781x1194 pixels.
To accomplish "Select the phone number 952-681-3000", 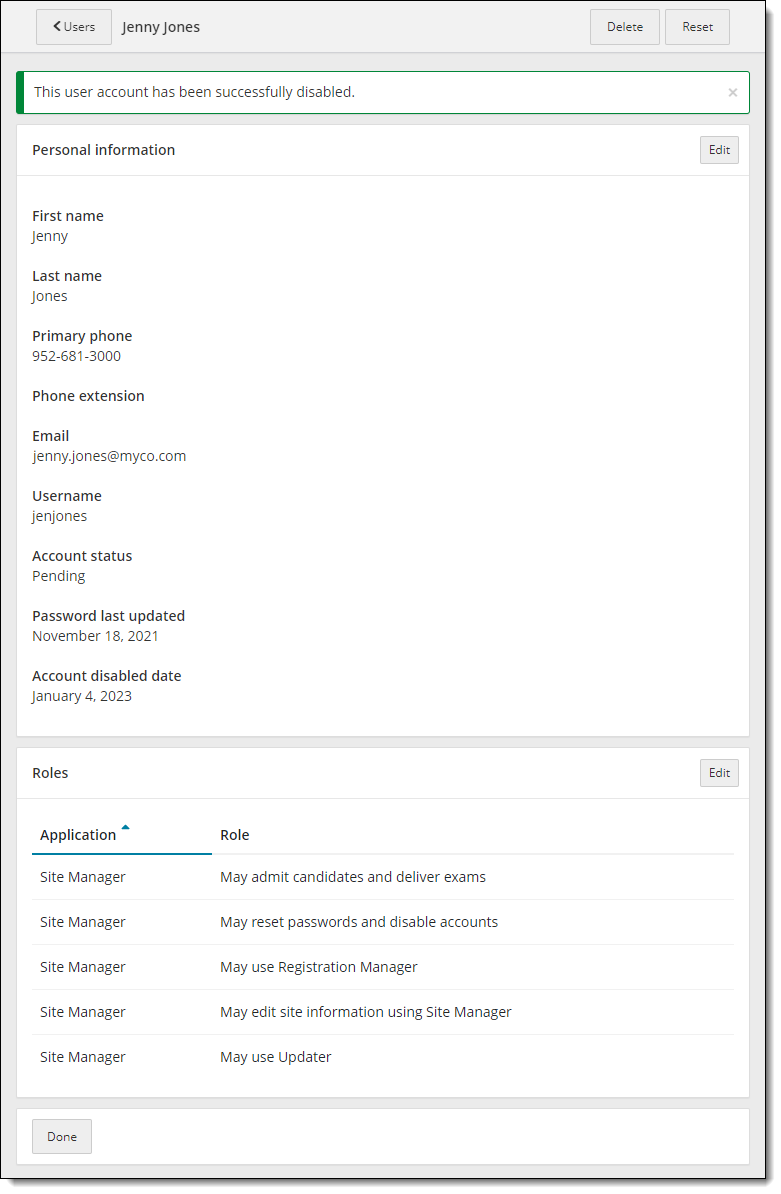I will pyautogui.click(x=76, y=356).
